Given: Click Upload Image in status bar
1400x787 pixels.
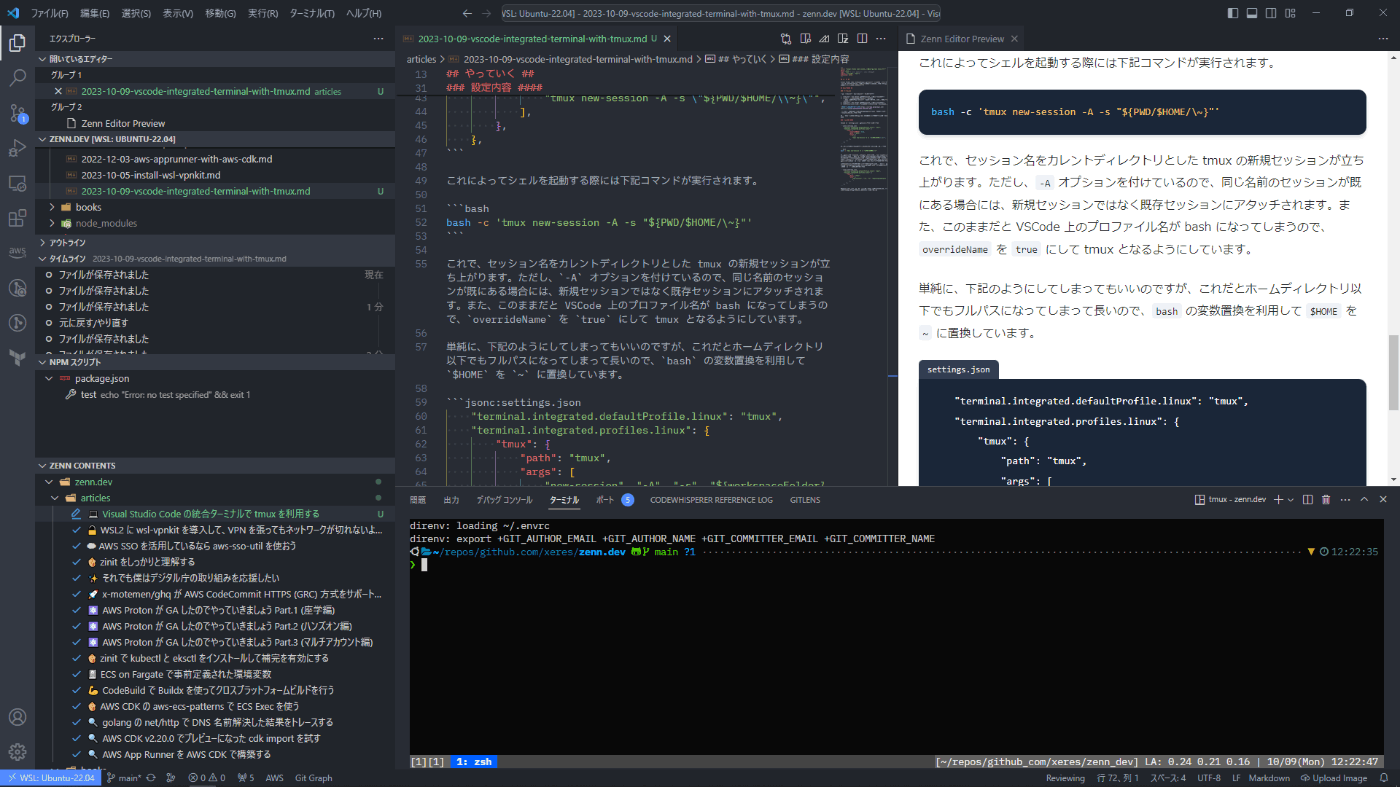Looking at the screenshot, I should [1333, 778].
